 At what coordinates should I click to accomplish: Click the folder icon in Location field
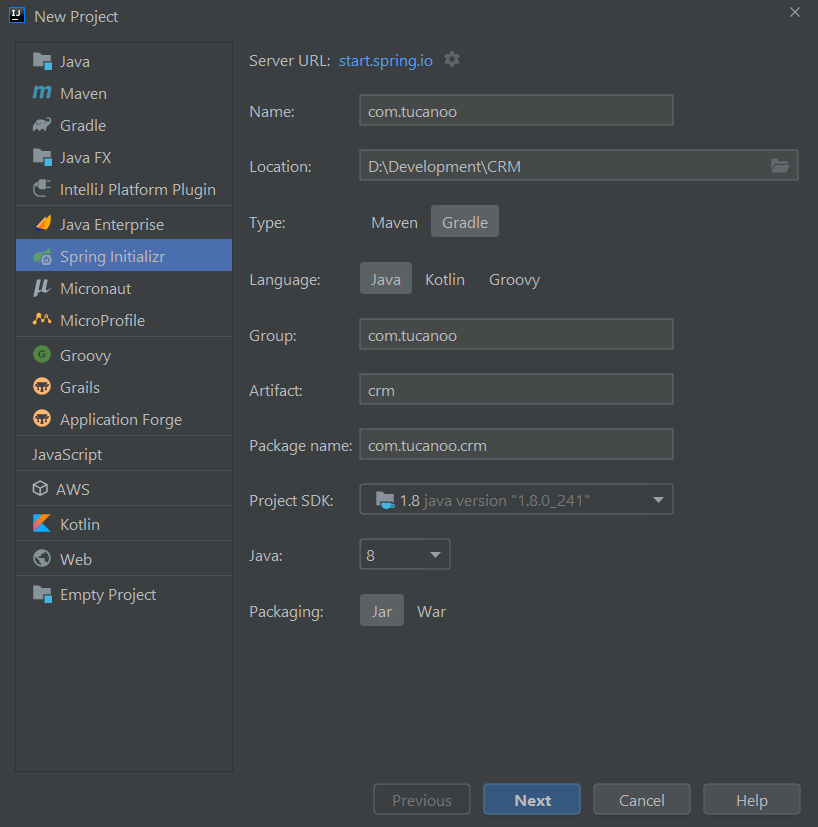pyautogui.click(x=780, y=166)
